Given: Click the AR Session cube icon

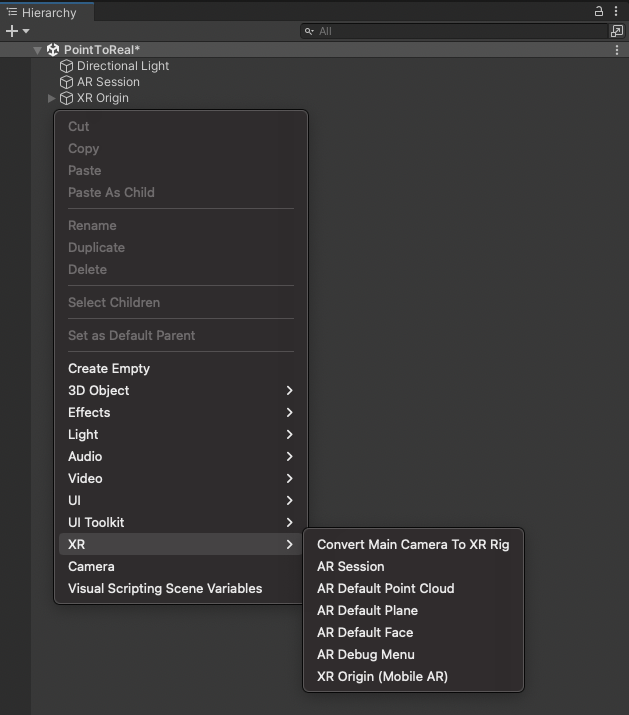Looking at the screenshot, I should 67,82.
